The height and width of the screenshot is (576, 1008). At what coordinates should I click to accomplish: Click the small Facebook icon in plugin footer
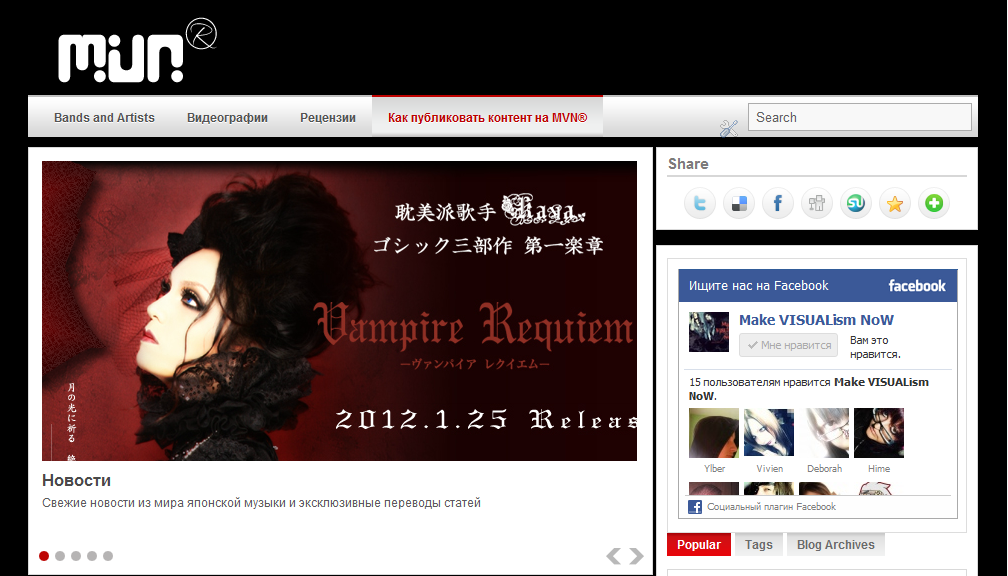click(695, 507)
